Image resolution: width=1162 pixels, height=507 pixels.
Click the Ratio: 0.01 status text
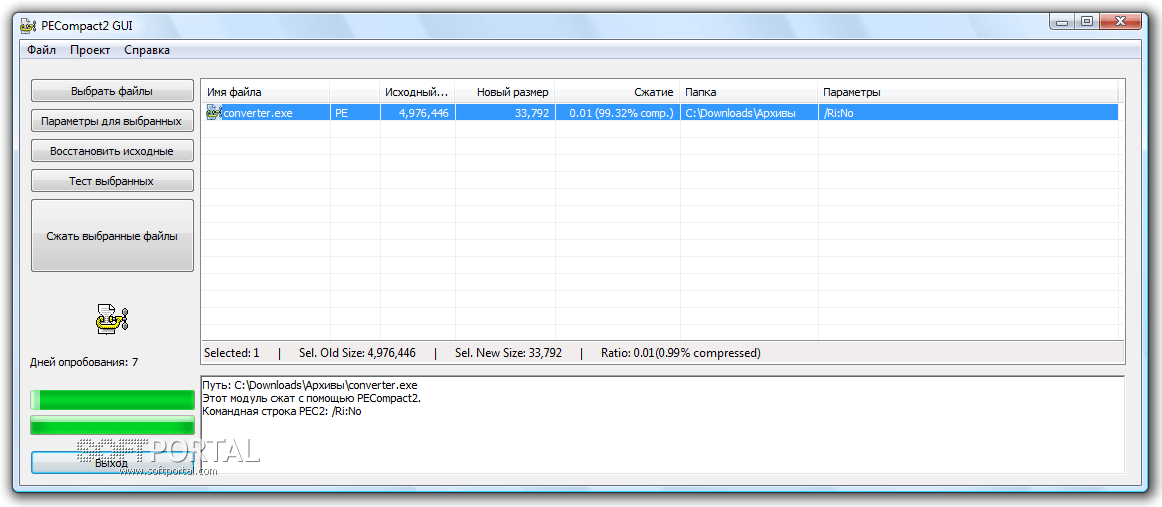tap(680, 353)
